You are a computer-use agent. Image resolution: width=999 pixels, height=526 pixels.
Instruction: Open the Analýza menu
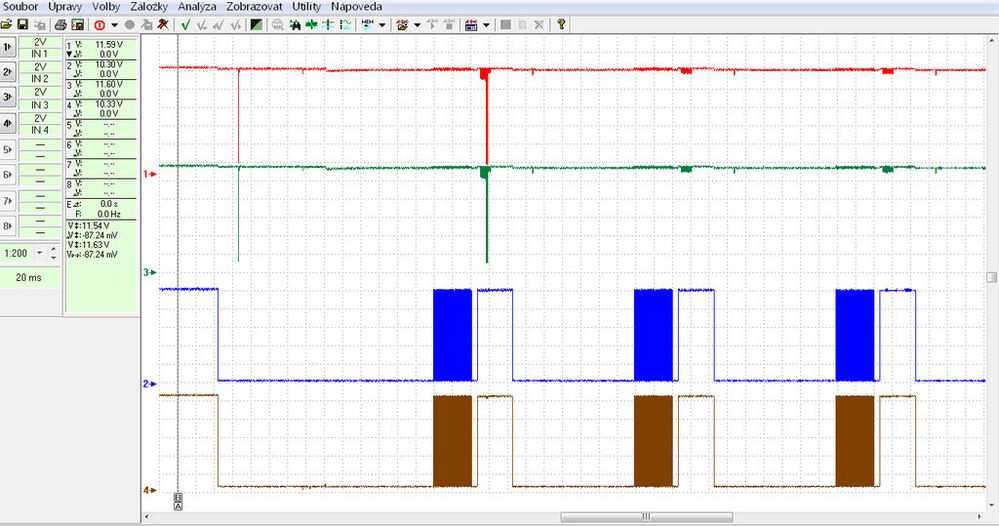tap(197, 6)
